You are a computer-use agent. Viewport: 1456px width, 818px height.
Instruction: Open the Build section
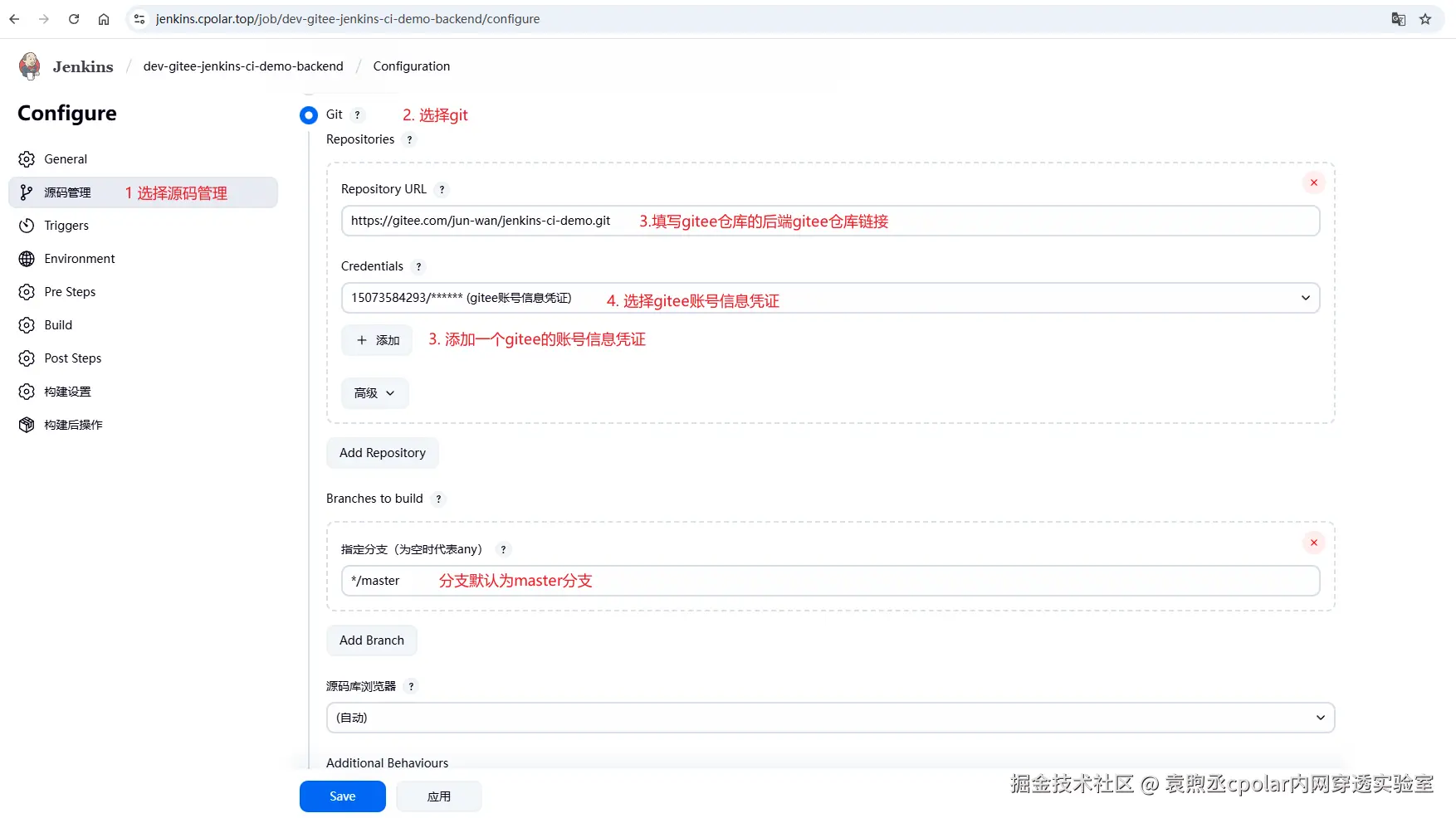(143, 325)
